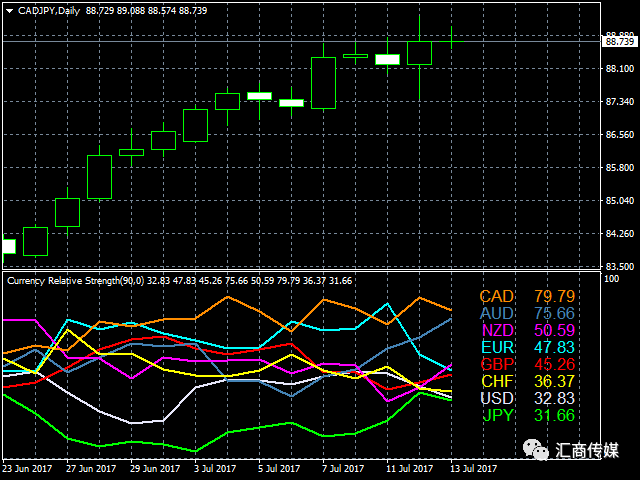
Task: Select the magenta NZD legend entry
Action: [497, 330]
